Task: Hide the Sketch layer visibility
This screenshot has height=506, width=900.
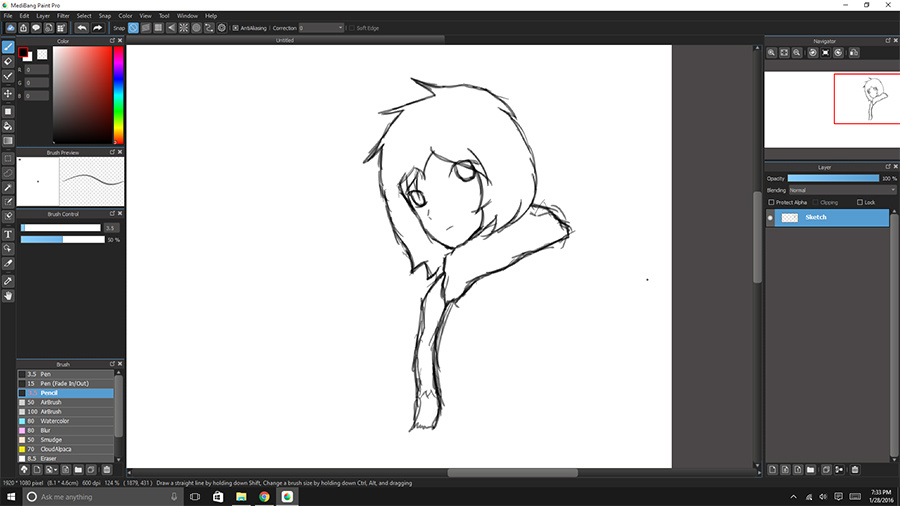Action: click(770, 217)
